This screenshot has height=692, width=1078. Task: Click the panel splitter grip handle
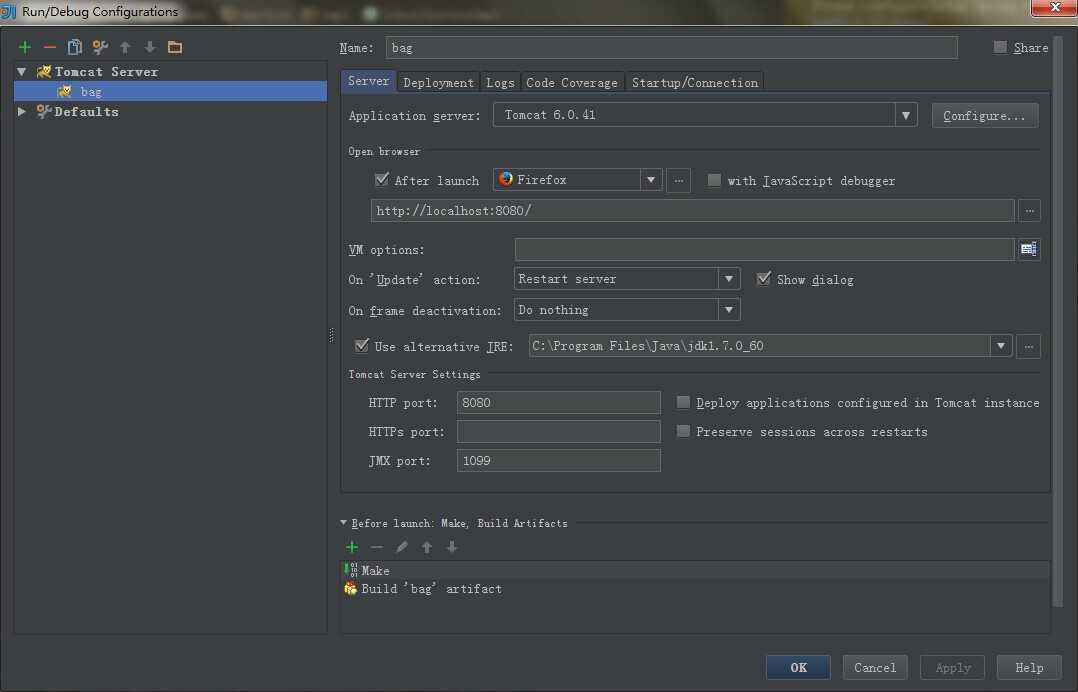pyautogui.click(x=332, y=335)
